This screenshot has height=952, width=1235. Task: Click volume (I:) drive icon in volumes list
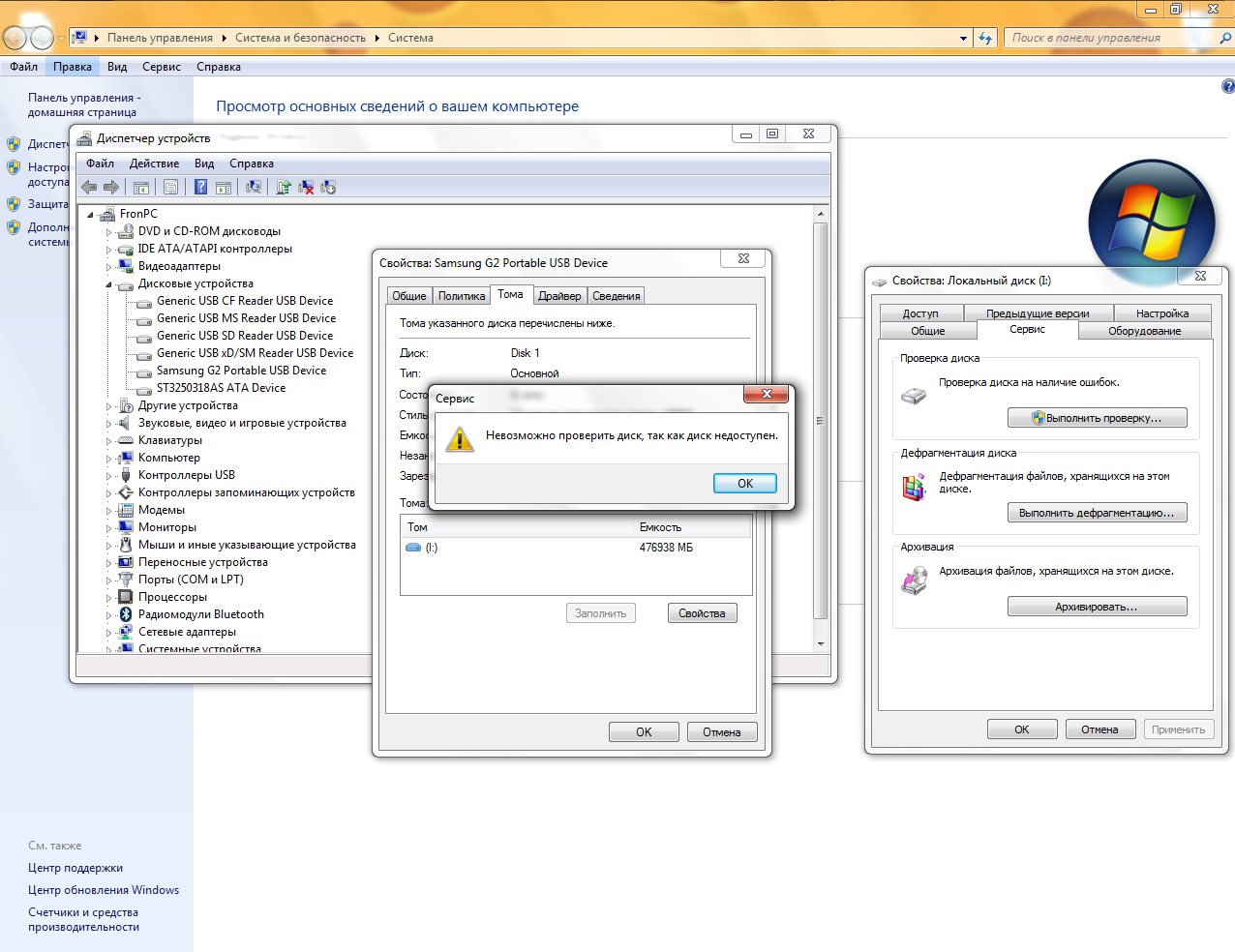pos(413,548)
